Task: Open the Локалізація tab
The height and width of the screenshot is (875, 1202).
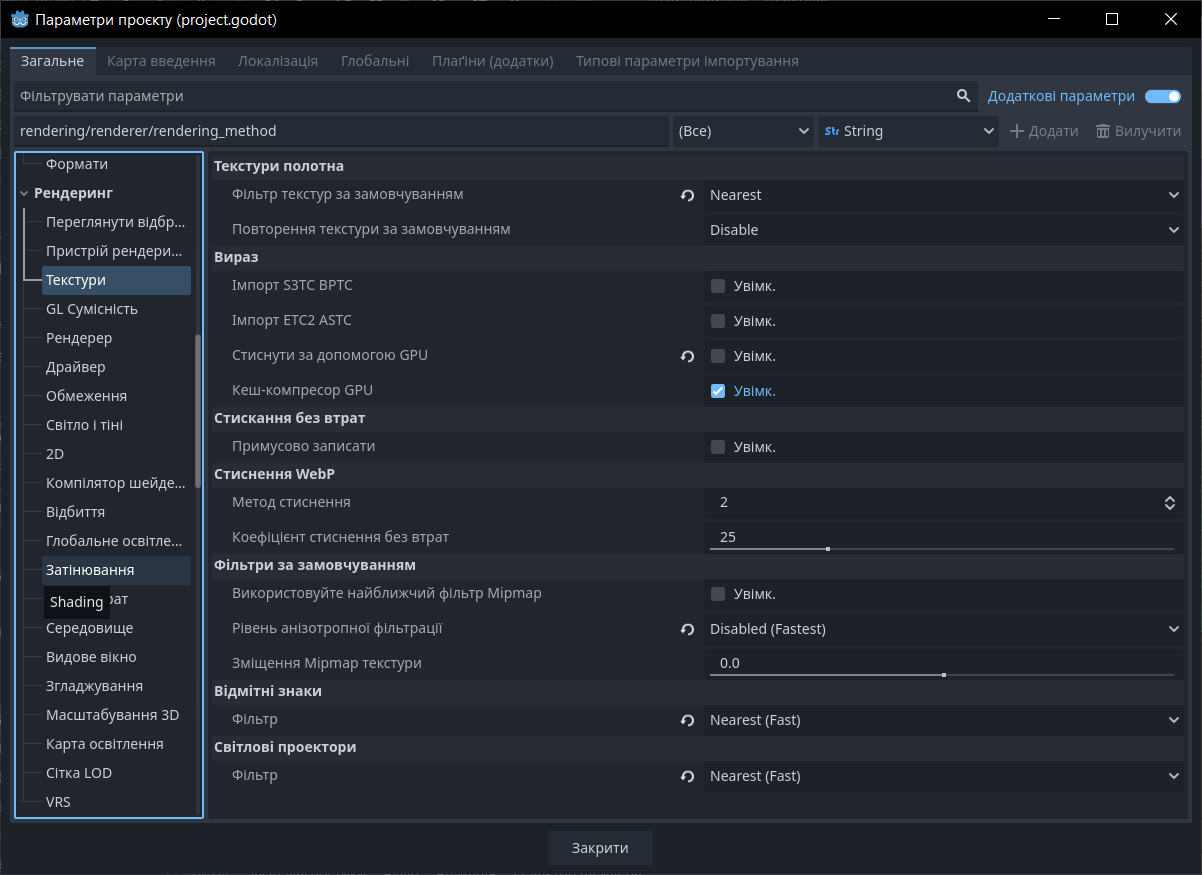Action: pyautogui.click(x=278, y=61)
